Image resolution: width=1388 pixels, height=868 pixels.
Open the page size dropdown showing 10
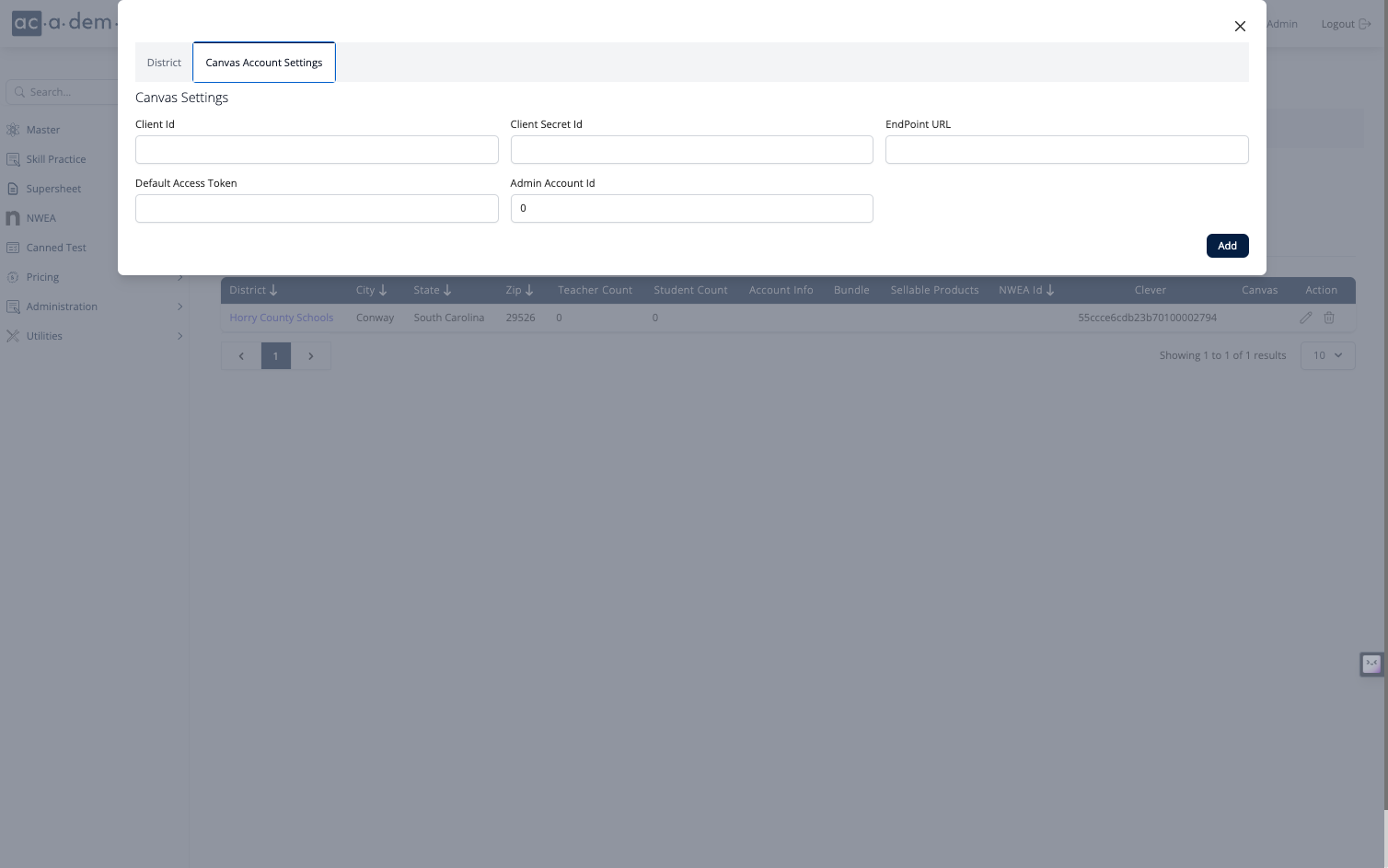(x=1327, y=355)
